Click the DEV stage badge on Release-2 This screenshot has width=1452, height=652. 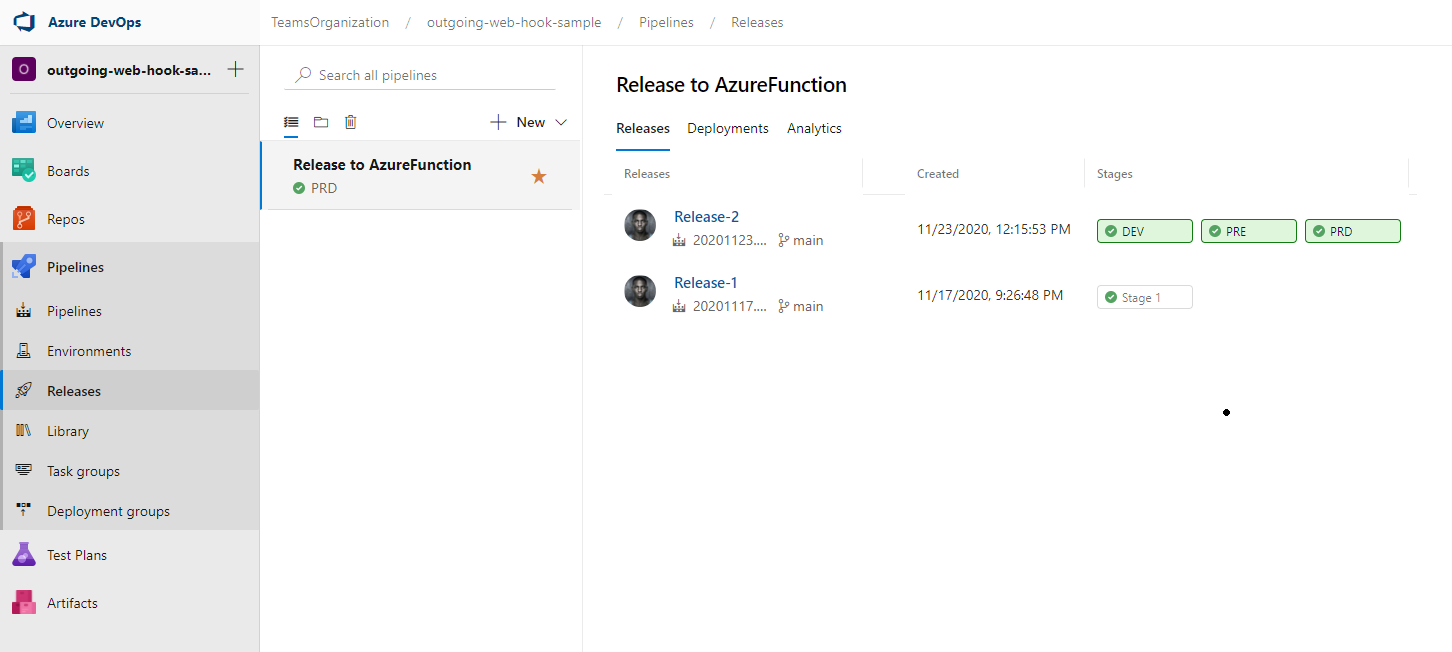click(1144, 230)
